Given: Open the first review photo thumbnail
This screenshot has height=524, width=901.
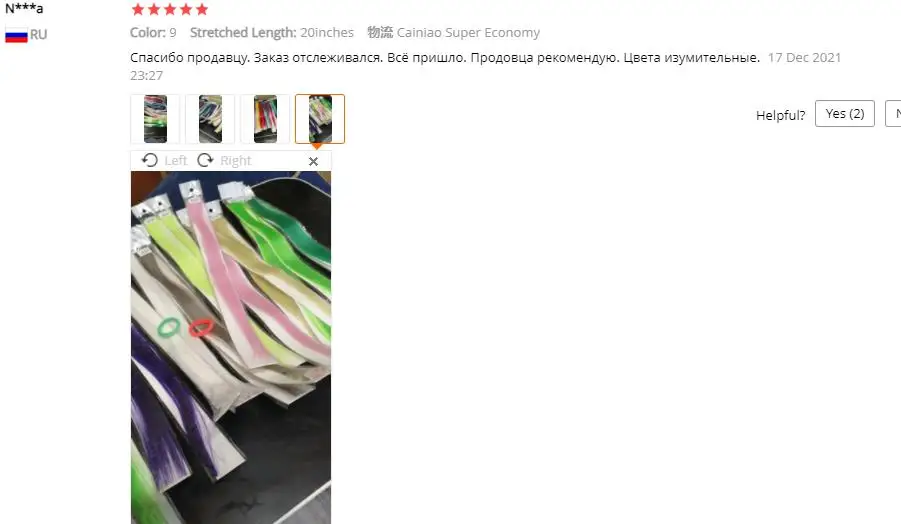Looking at the screenshot, I should [x=155, y=119].
